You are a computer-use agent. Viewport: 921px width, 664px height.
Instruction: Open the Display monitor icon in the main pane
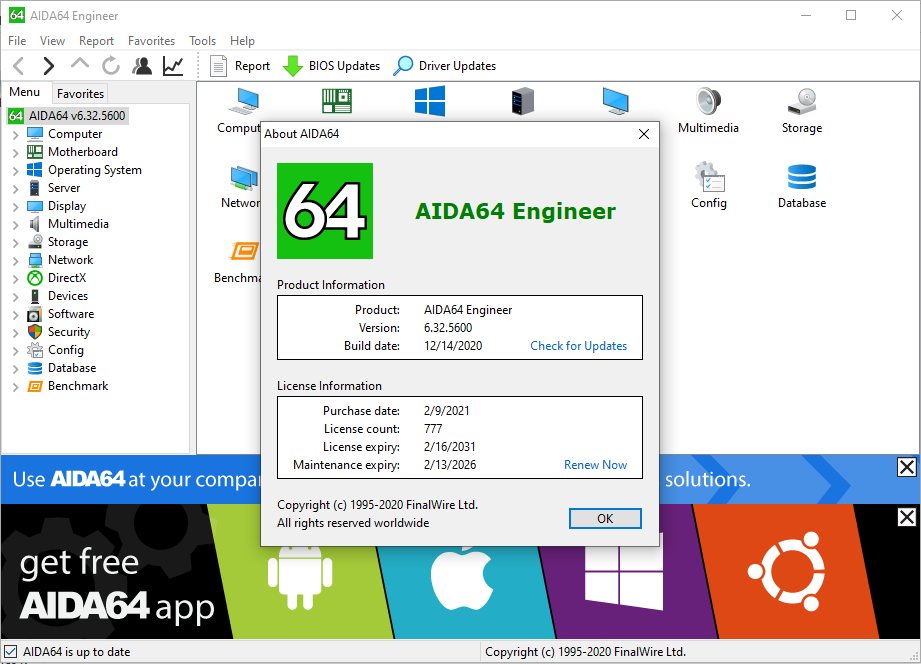pos(616,101)
